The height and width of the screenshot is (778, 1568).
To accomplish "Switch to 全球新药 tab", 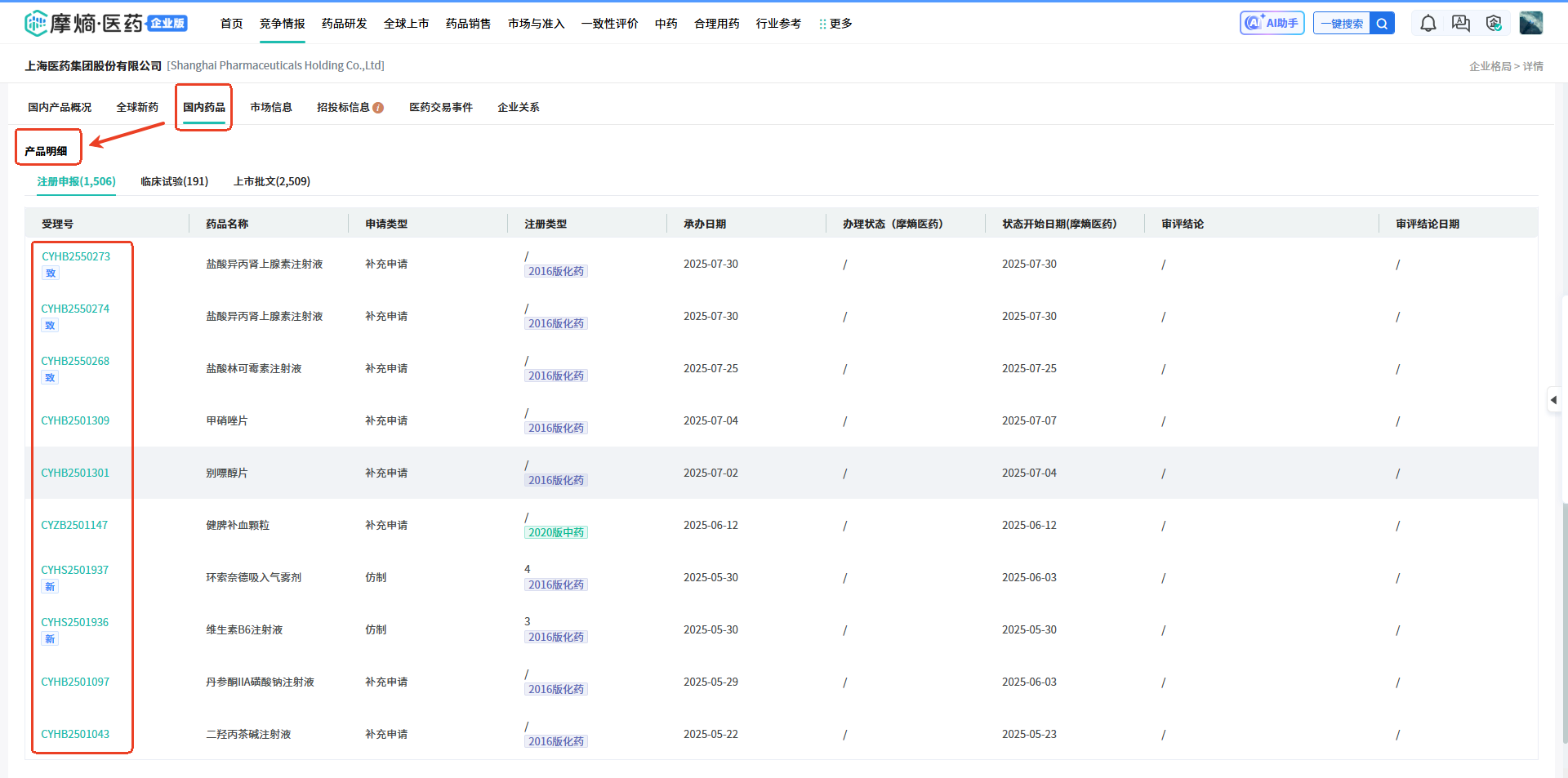I will pyautogui.click(x=137, y=107).
